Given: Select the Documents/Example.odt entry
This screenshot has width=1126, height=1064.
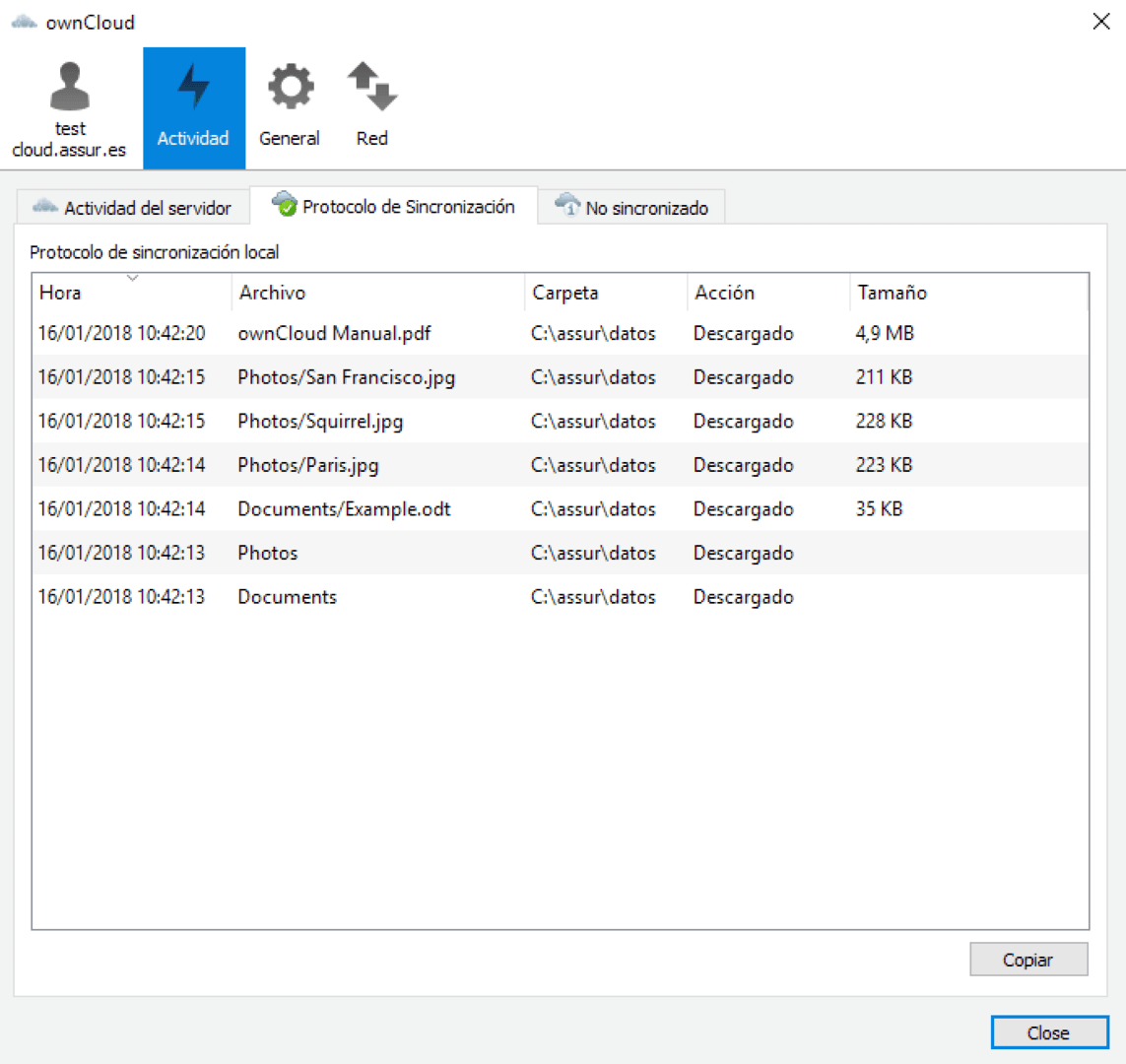Looking at the screenshot, I should [344, 509].
